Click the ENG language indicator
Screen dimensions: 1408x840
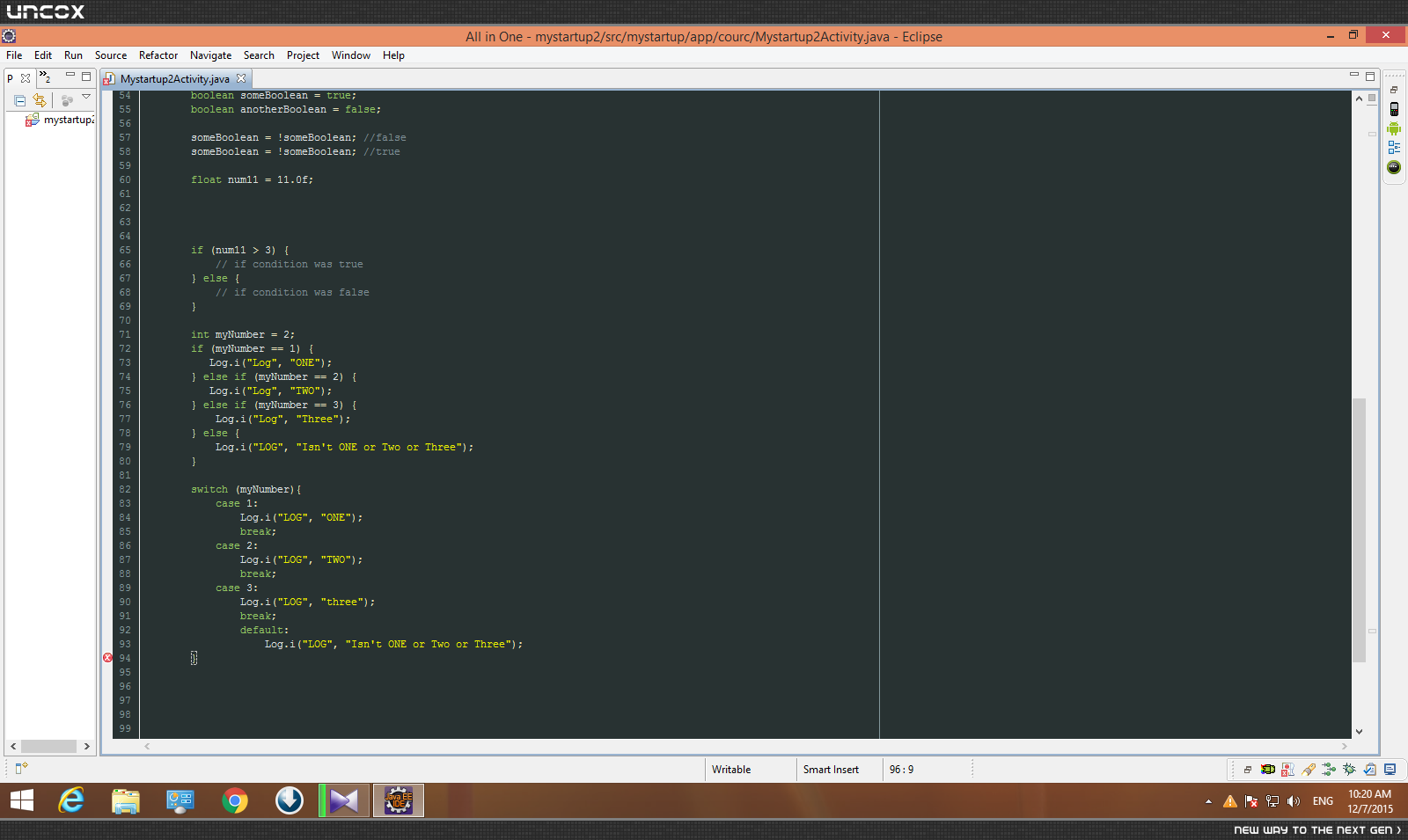1323,801
